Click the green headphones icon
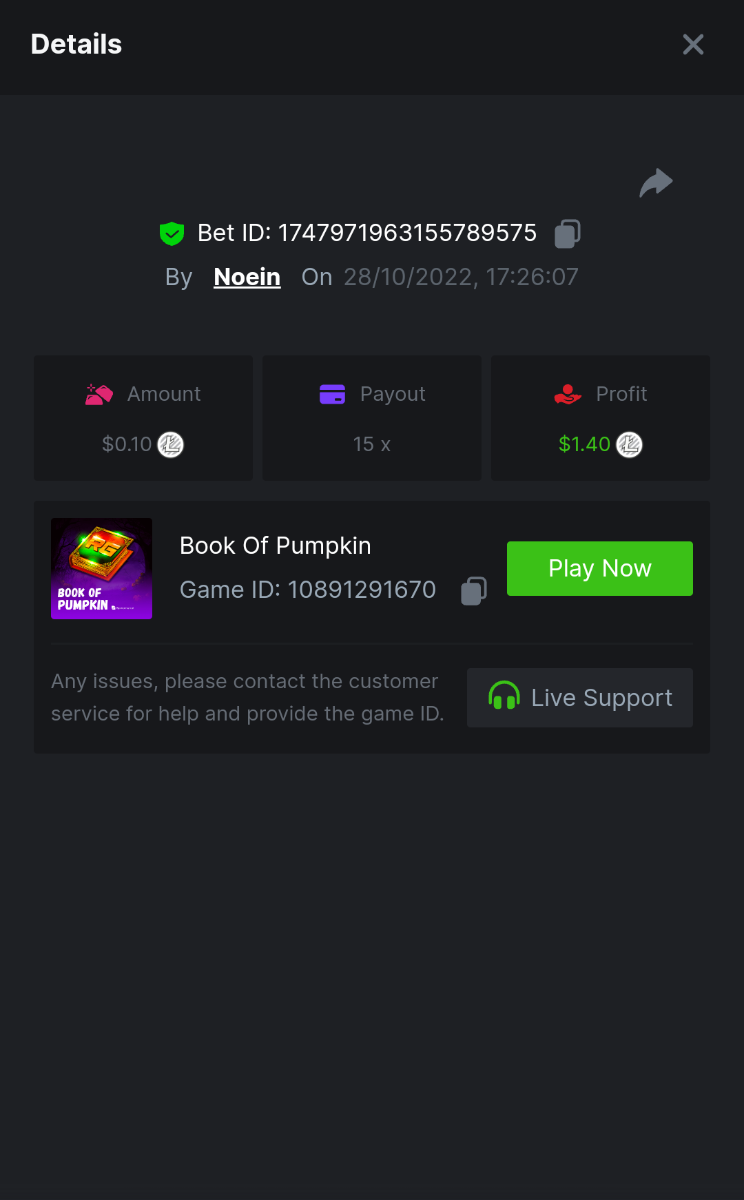Viewport: 744px width, 1200px height. click(504, 697)
